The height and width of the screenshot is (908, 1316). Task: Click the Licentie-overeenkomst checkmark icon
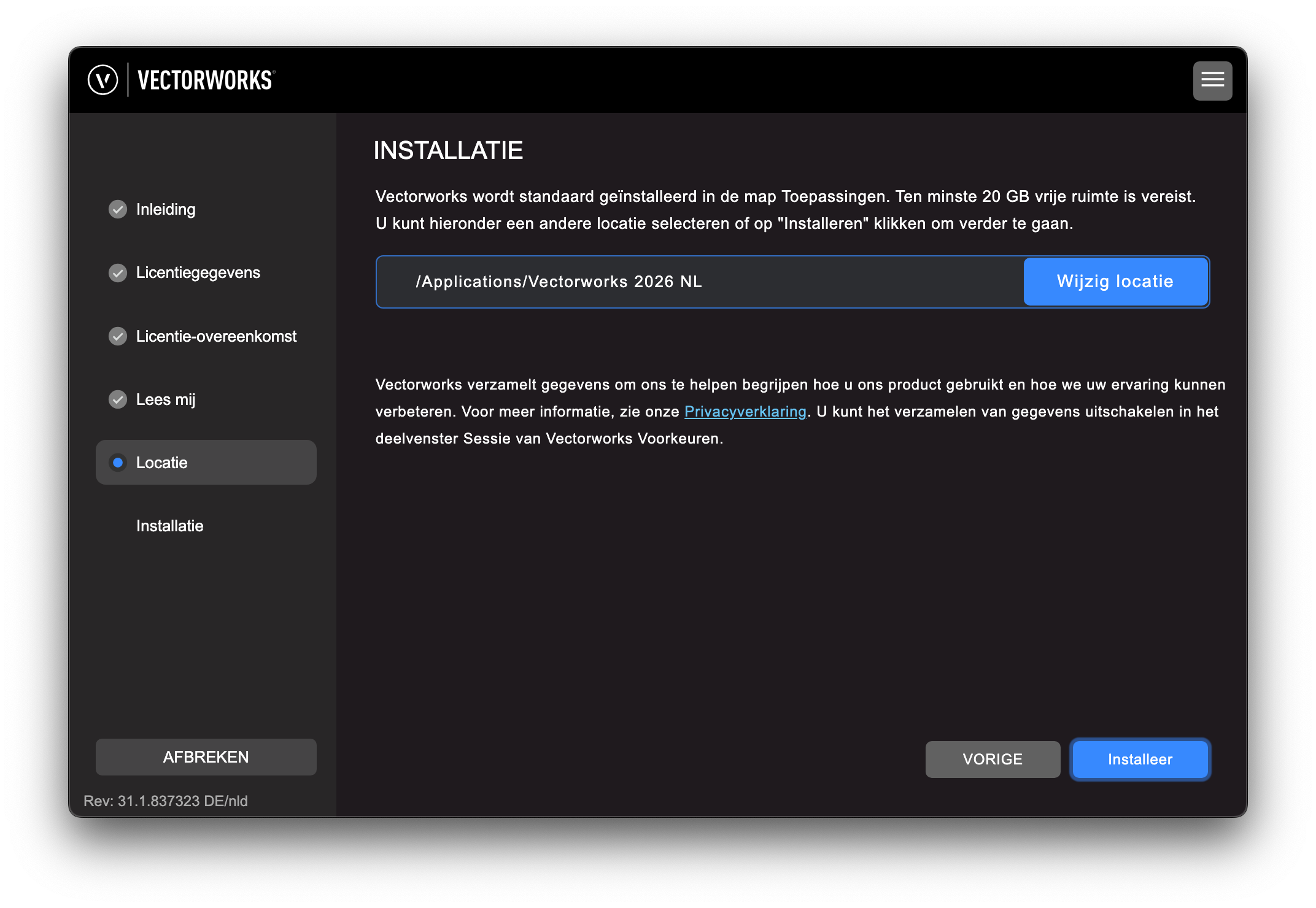[x=118, y=336]
